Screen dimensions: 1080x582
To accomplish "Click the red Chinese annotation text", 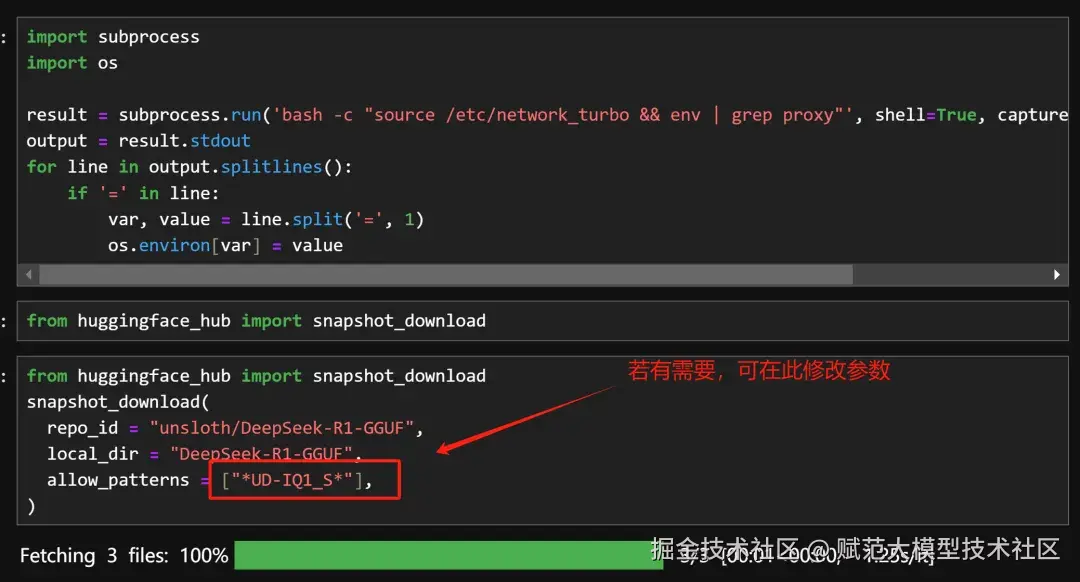I will [x=759, y=371].
